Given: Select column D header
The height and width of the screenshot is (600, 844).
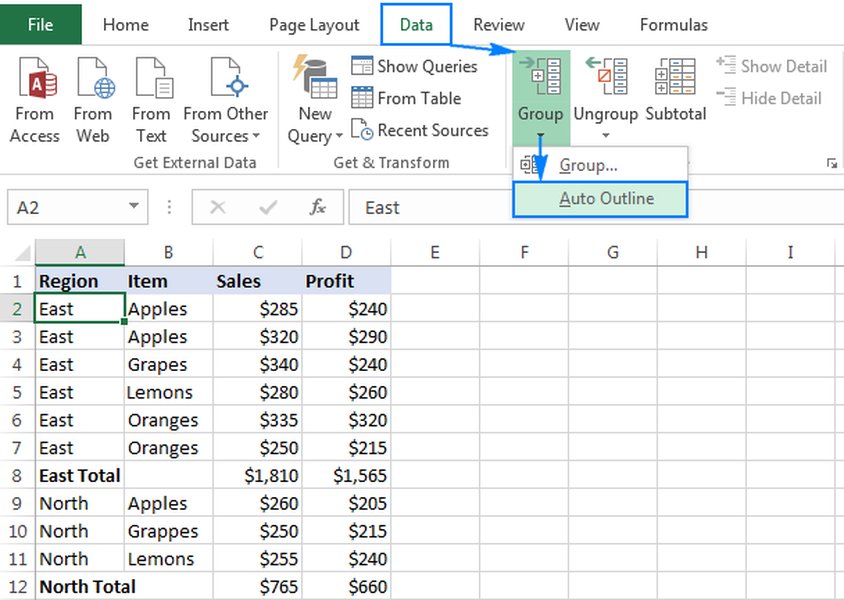Looking at the screenshot, I should coord(346,252).
